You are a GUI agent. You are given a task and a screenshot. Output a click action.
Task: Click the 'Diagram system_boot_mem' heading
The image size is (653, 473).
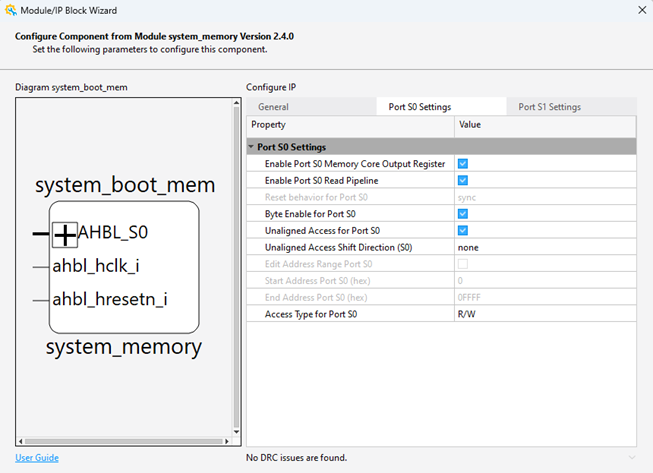pyautogui.click(x=71, y=87)
